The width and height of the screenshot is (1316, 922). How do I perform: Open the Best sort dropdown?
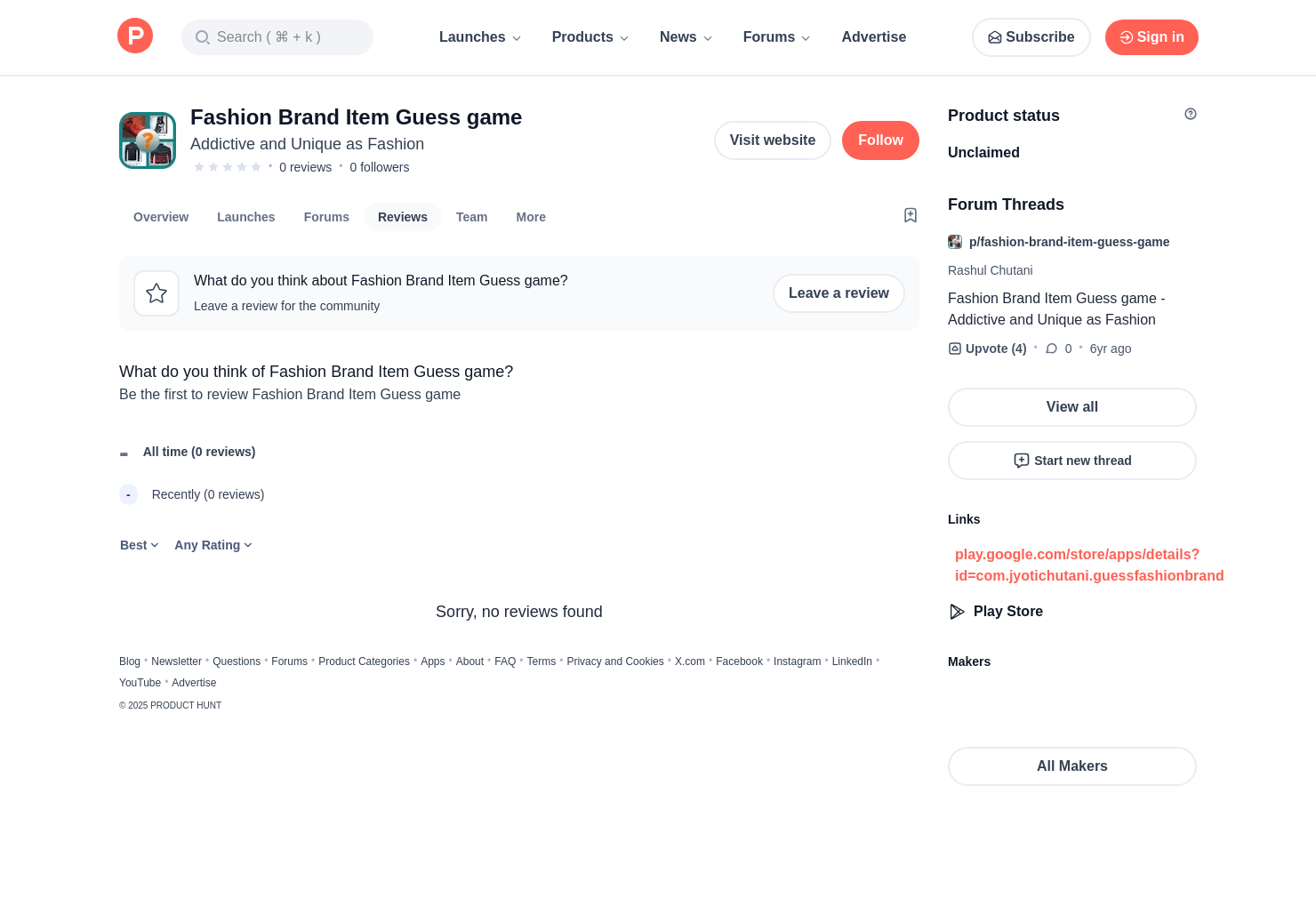coord(140,545)
